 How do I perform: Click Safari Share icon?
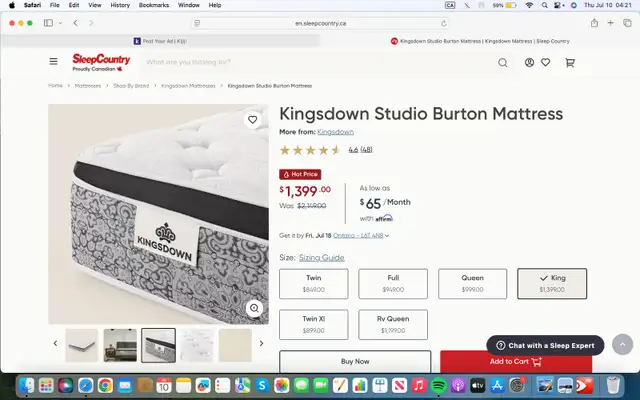click(594, 23)
